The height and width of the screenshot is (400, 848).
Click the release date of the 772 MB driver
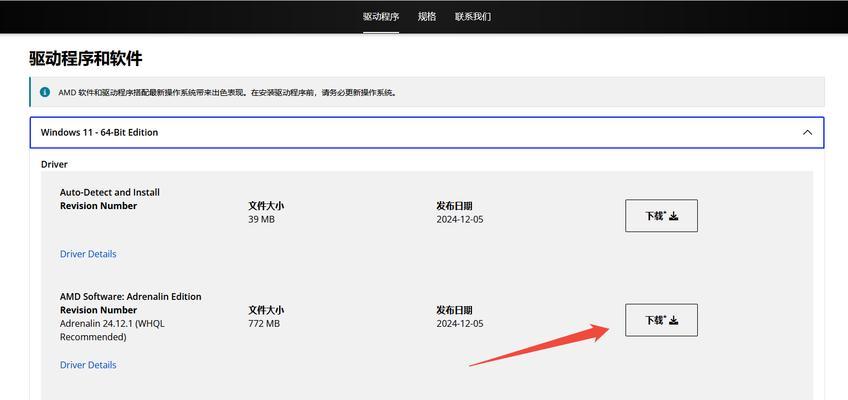coord(460,324)
